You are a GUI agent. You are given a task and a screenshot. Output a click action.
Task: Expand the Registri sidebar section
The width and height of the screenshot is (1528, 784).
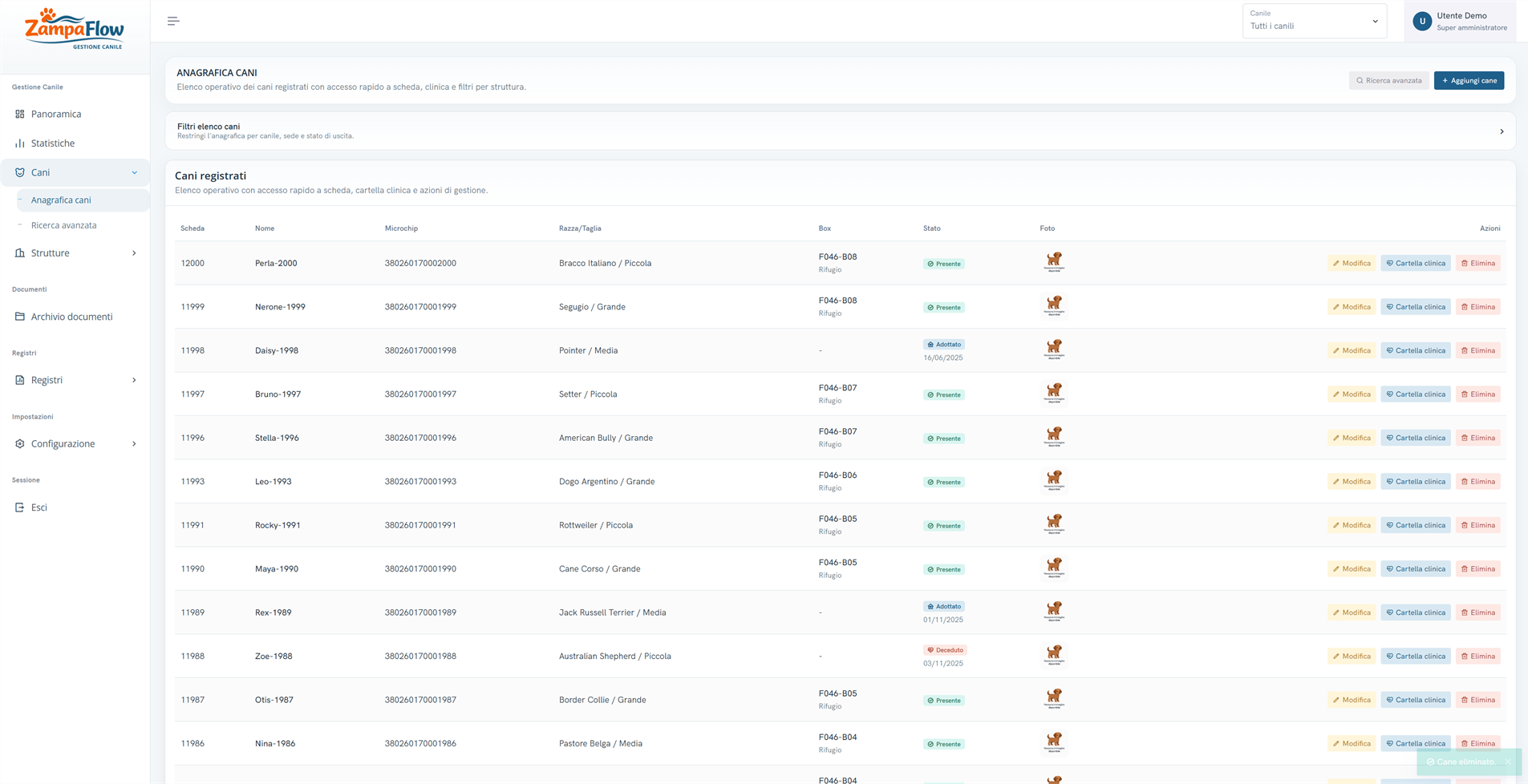click(x=75, y=380)
